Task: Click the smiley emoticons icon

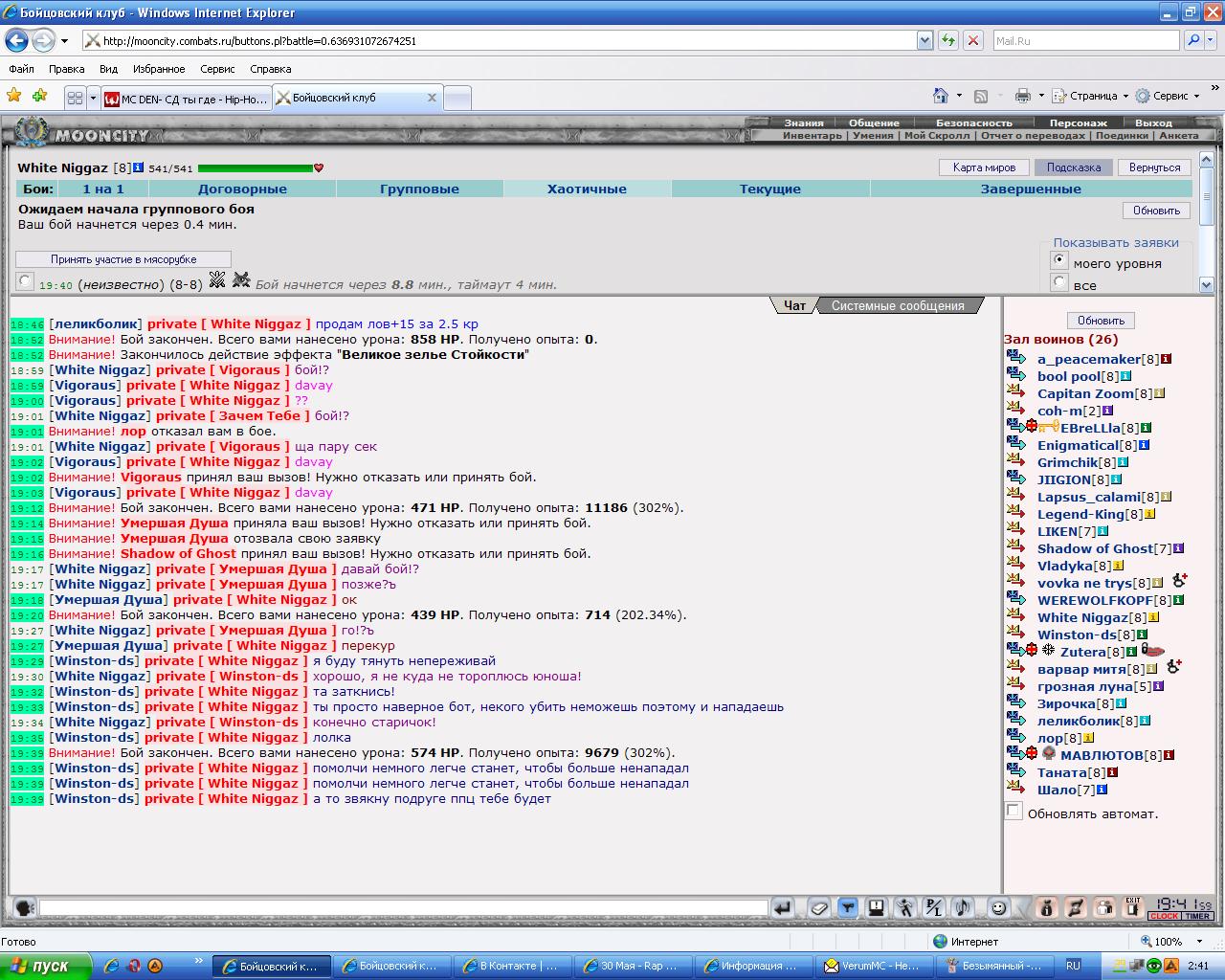Action: click(x=998, y=907)
